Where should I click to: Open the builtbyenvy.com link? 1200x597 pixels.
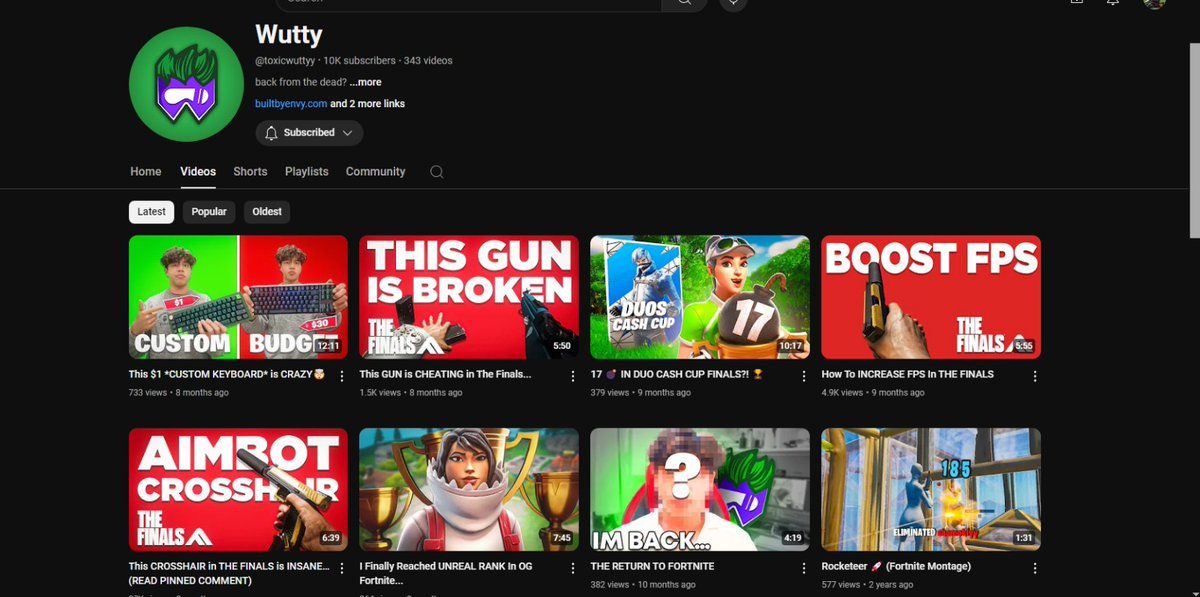click(x=291, y=104)
